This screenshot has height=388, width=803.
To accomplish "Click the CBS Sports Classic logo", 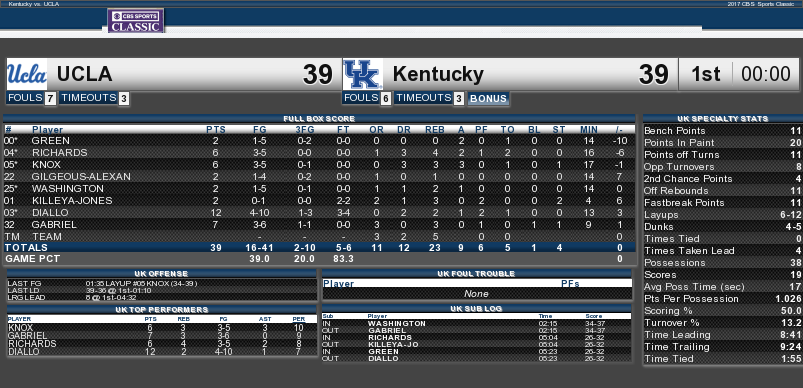I will 136,21.
